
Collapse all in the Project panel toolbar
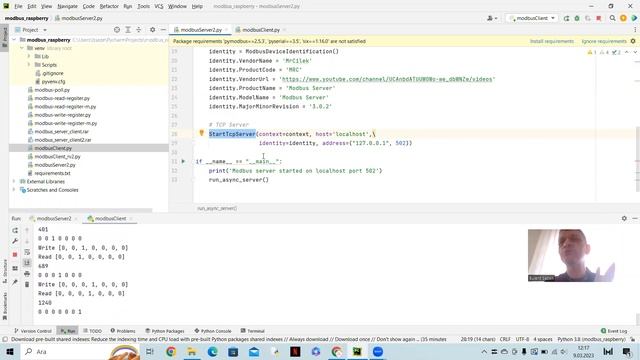[x=139, y=30]
